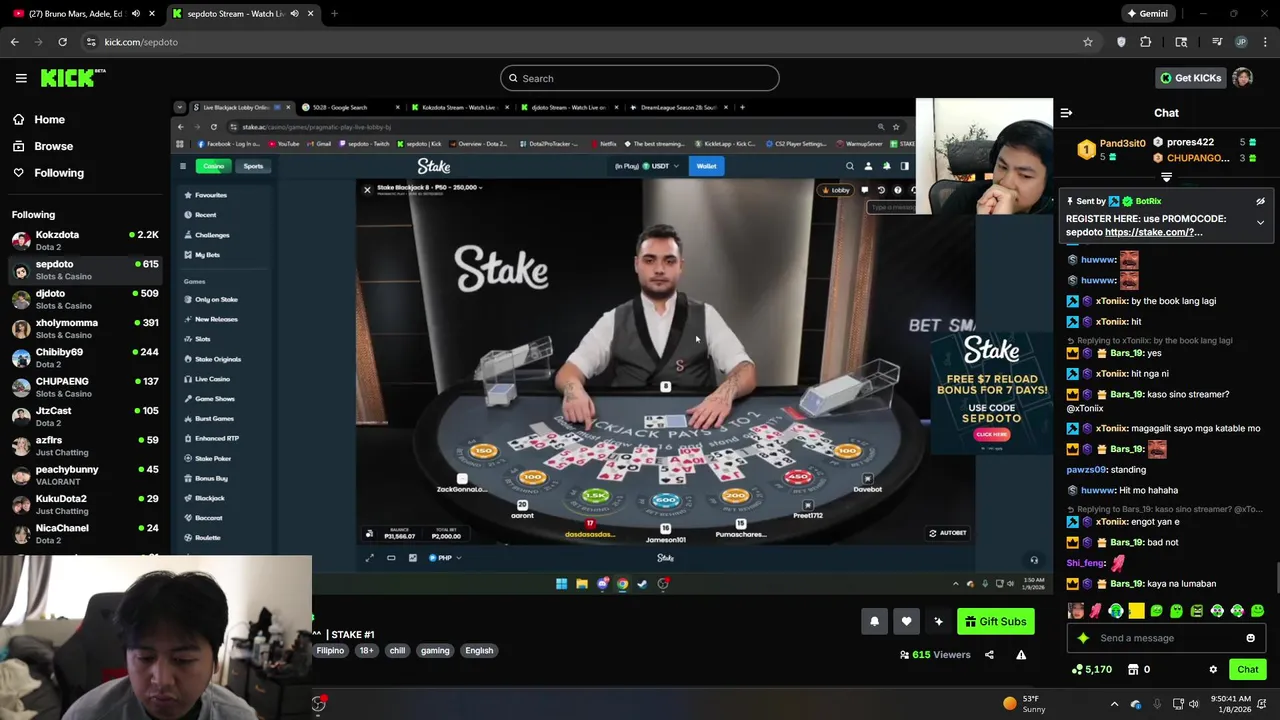Open chat settings gear icon

pos(1213,670)
